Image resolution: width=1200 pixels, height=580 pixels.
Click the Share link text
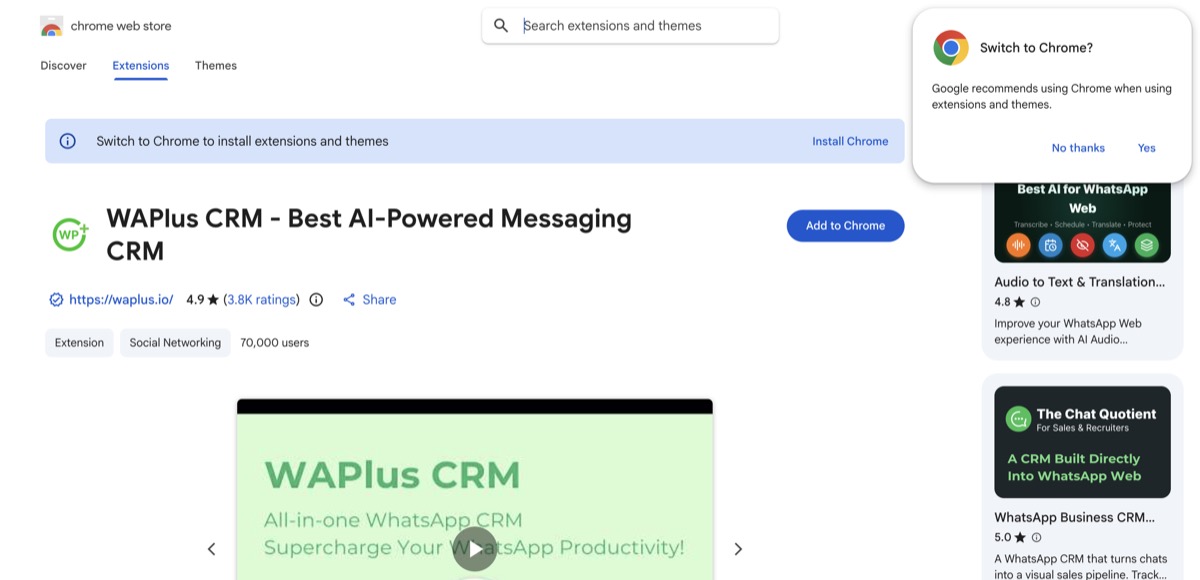coord(379,300)
